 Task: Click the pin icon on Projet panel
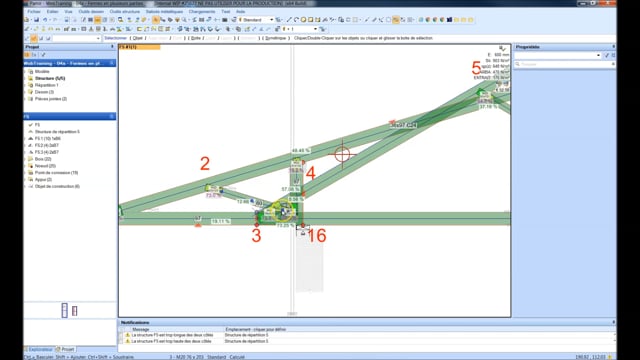pos(112,47)
